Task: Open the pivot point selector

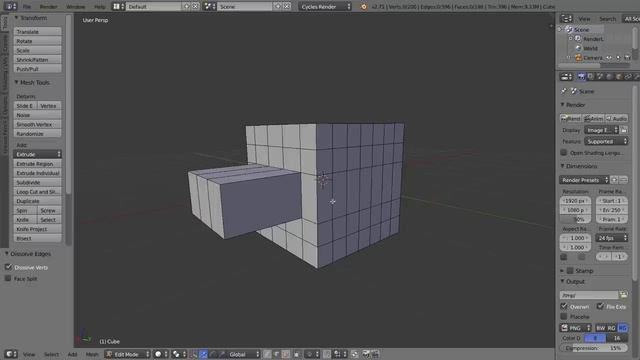Action: click(x=180, y=354)
